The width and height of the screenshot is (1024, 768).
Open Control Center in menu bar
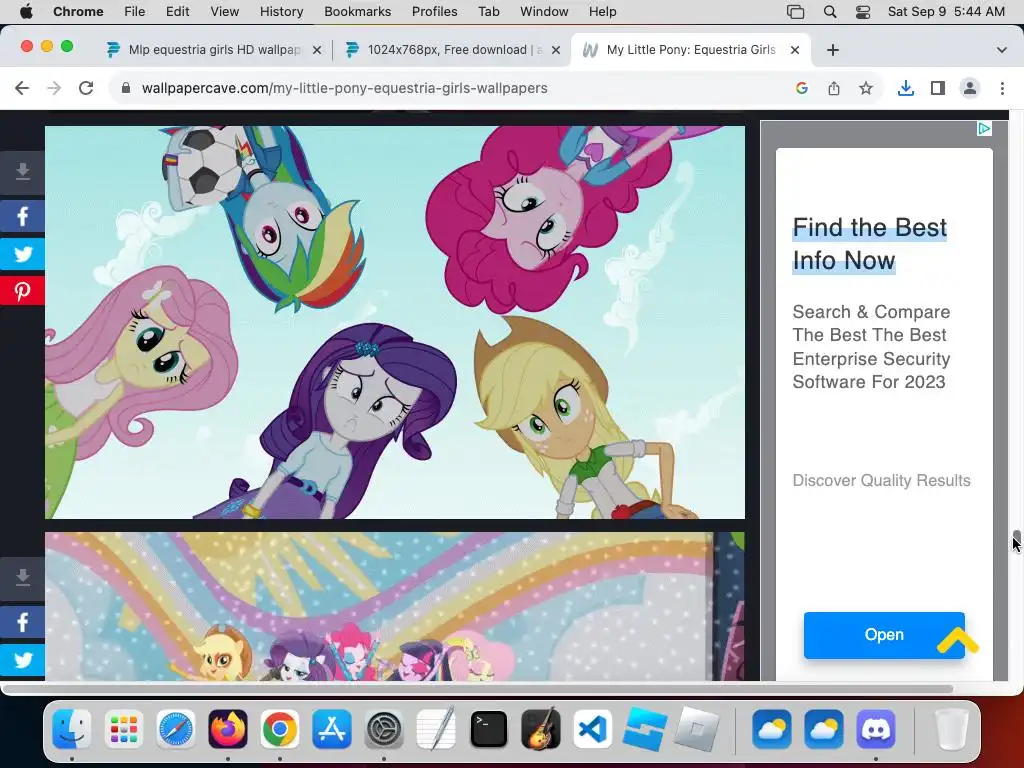(x=863, y=12)
